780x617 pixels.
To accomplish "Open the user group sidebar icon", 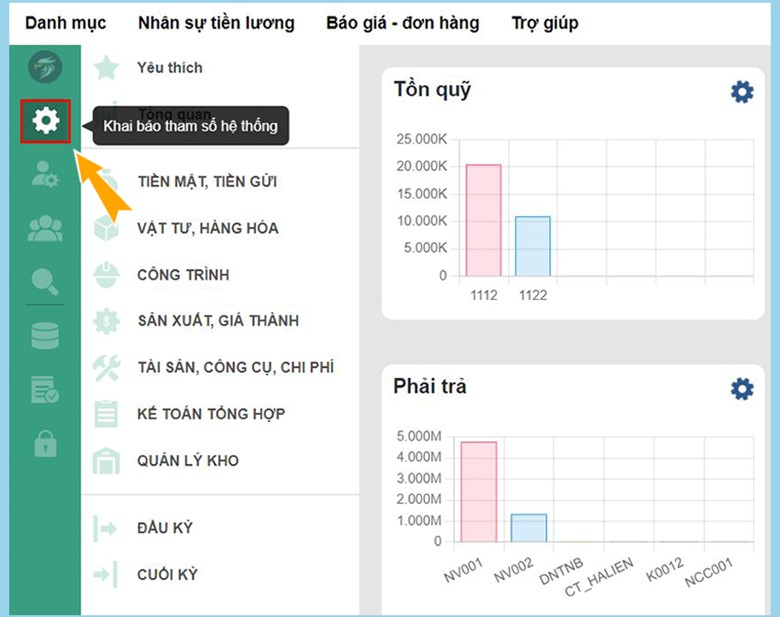I will tap(45, 229).
